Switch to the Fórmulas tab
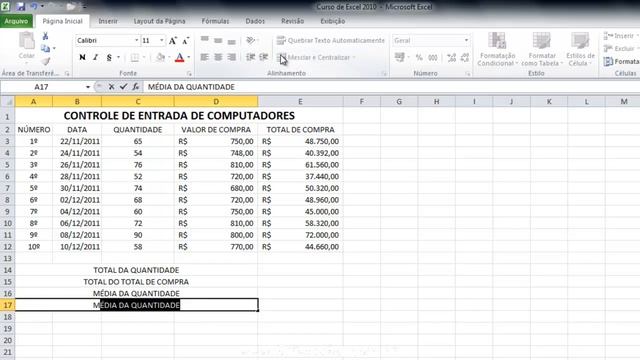The height and width of the screenshot is (360, 640). click(x=216, y=21)
